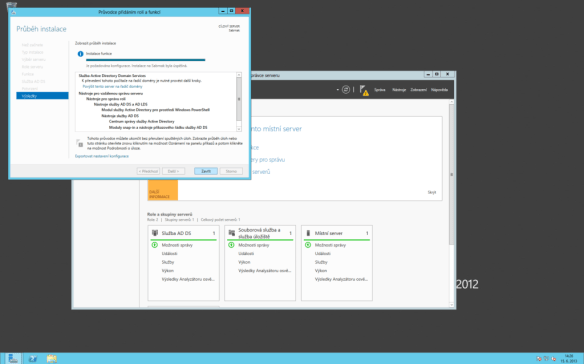
Task: Open Události in Služba AD DS tile
Action: click(x=169, y=254)
